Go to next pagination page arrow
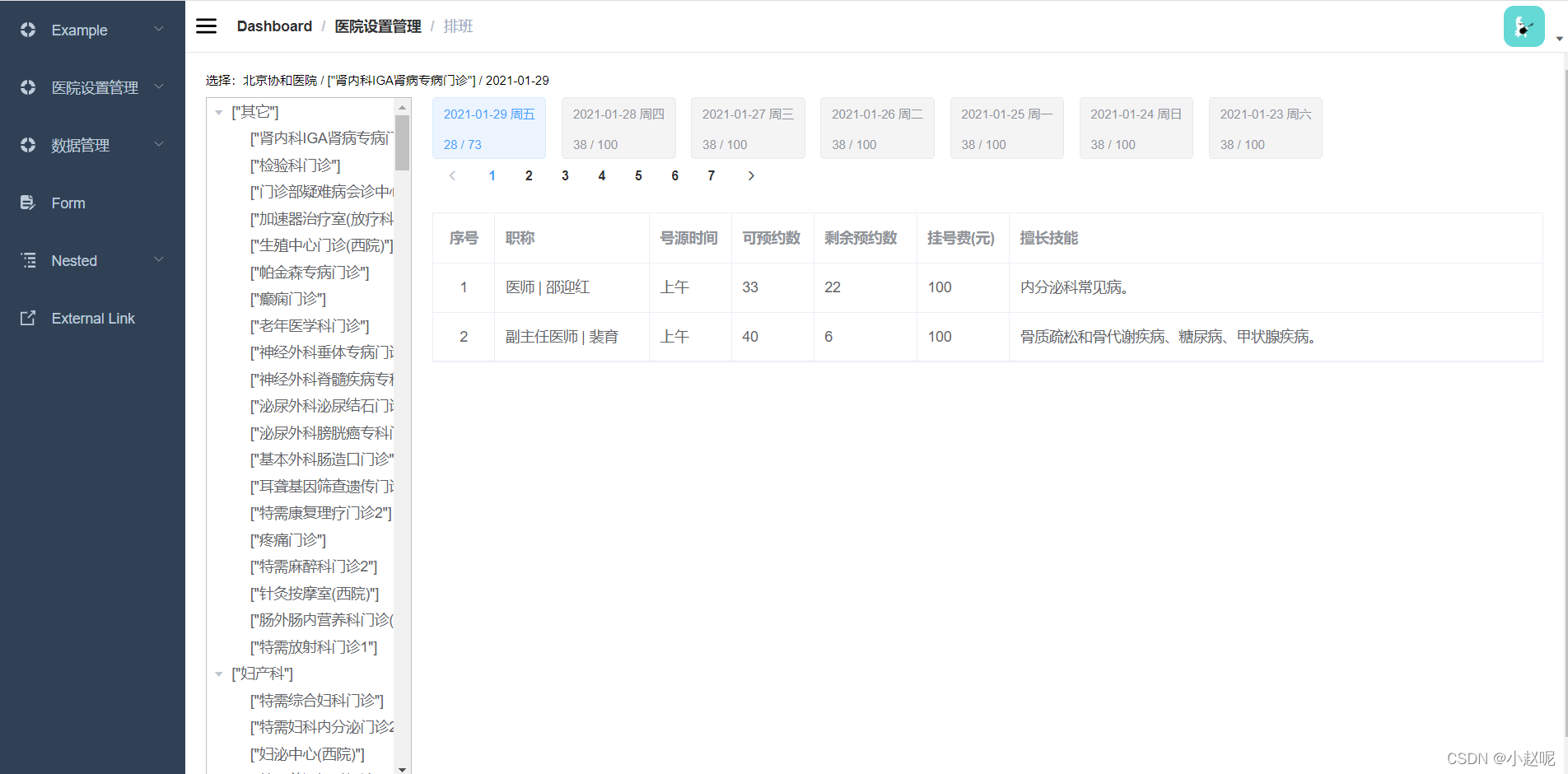Viewport: 1568px width, 774px height. point(751,175)
